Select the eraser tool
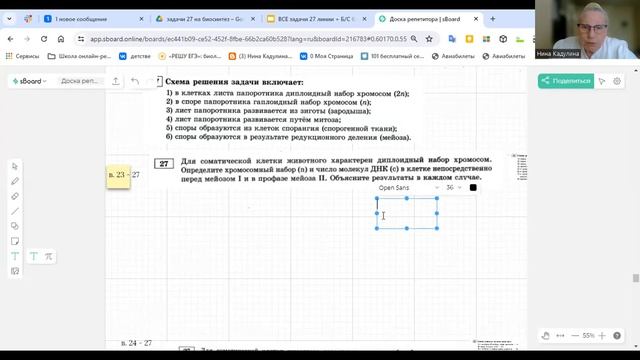This screenshot has width=640, height=360. [x=15, y=196]
